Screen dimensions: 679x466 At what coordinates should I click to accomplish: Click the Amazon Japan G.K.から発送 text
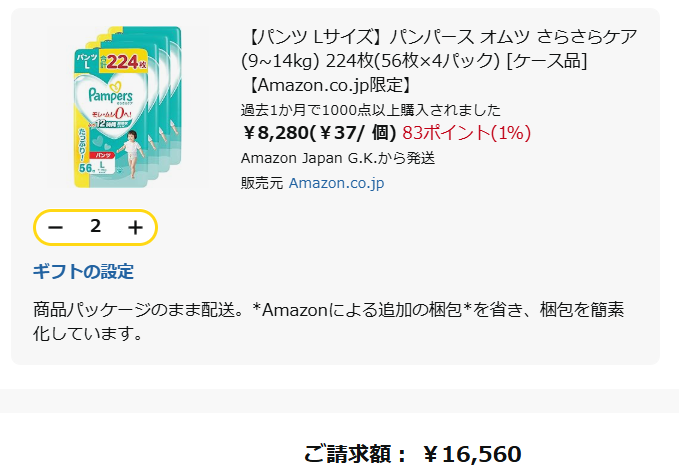click(338, 158)
